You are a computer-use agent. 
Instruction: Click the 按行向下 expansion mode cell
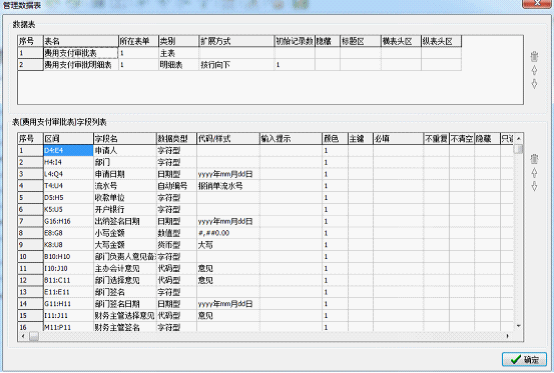[236, 65]
